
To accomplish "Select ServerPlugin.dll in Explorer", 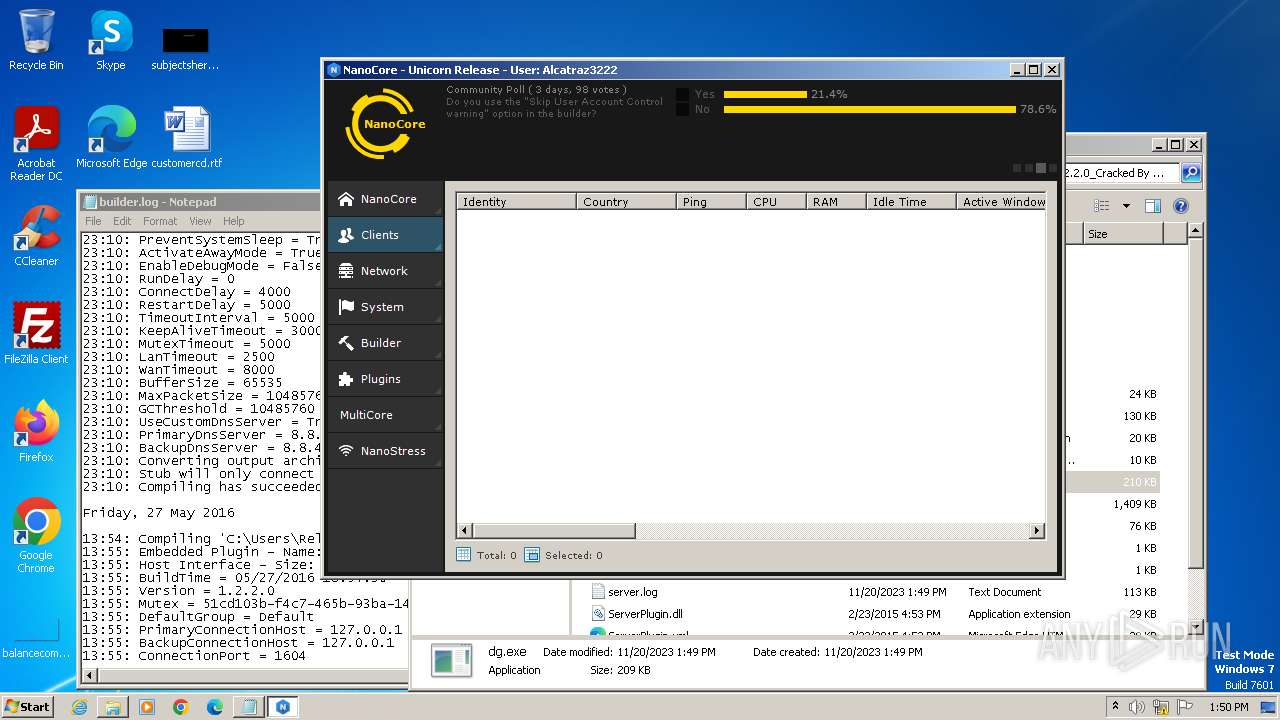I will coord(644,614).
